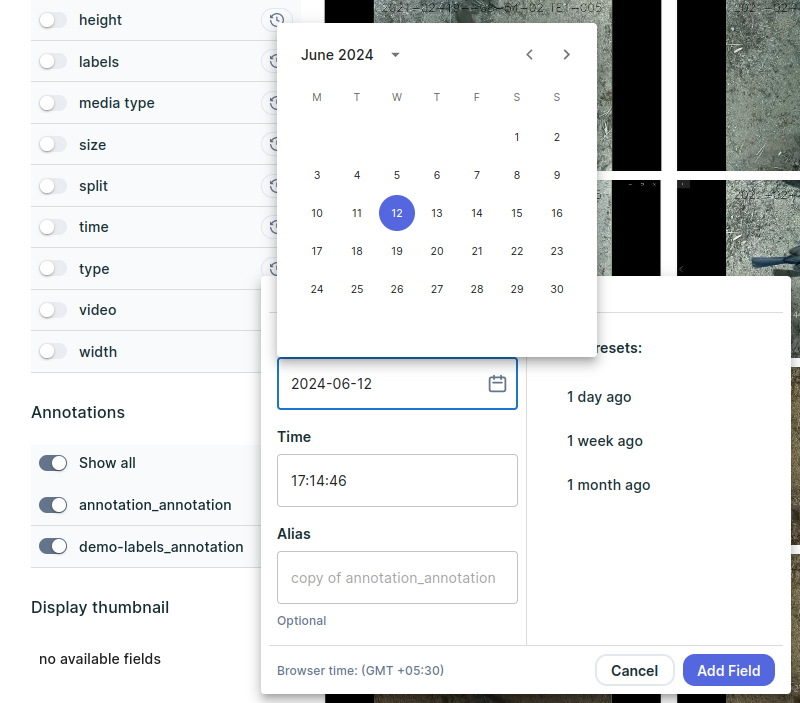Toggle the height field switch
The image size is (800, 703).
[53, 20]
